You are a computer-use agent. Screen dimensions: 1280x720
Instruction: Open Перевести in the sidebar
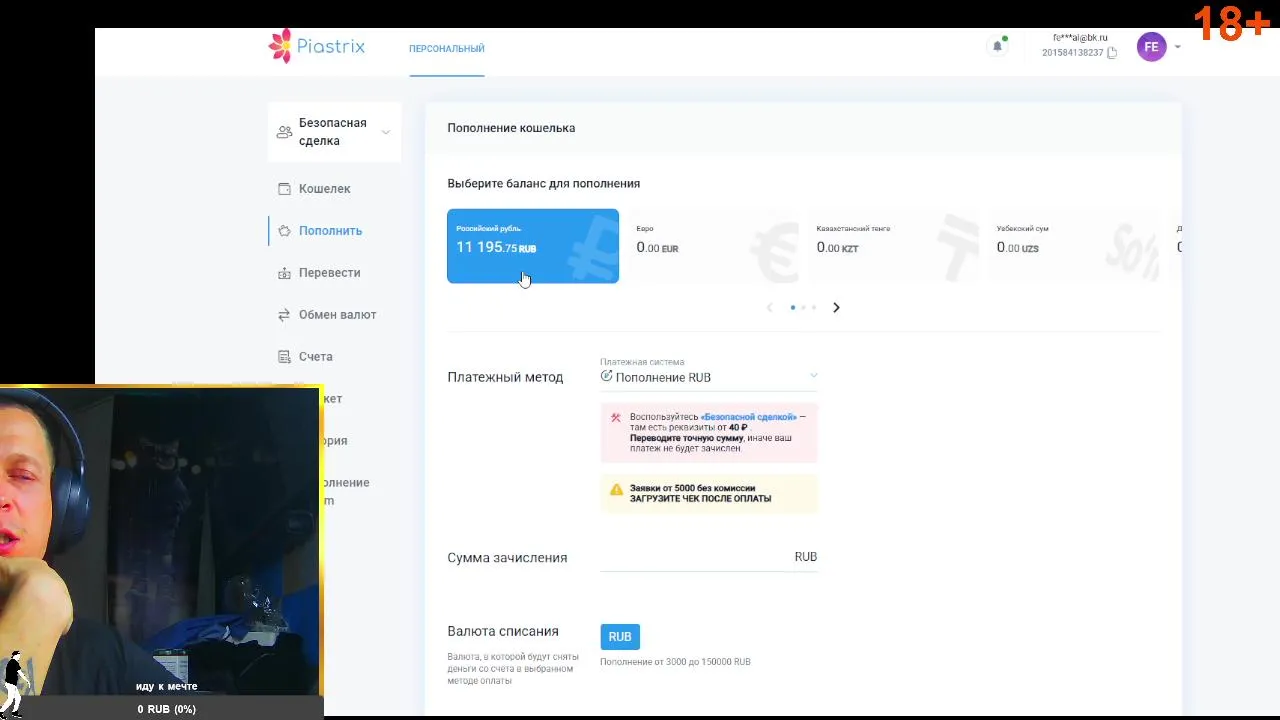click(329, 273)
